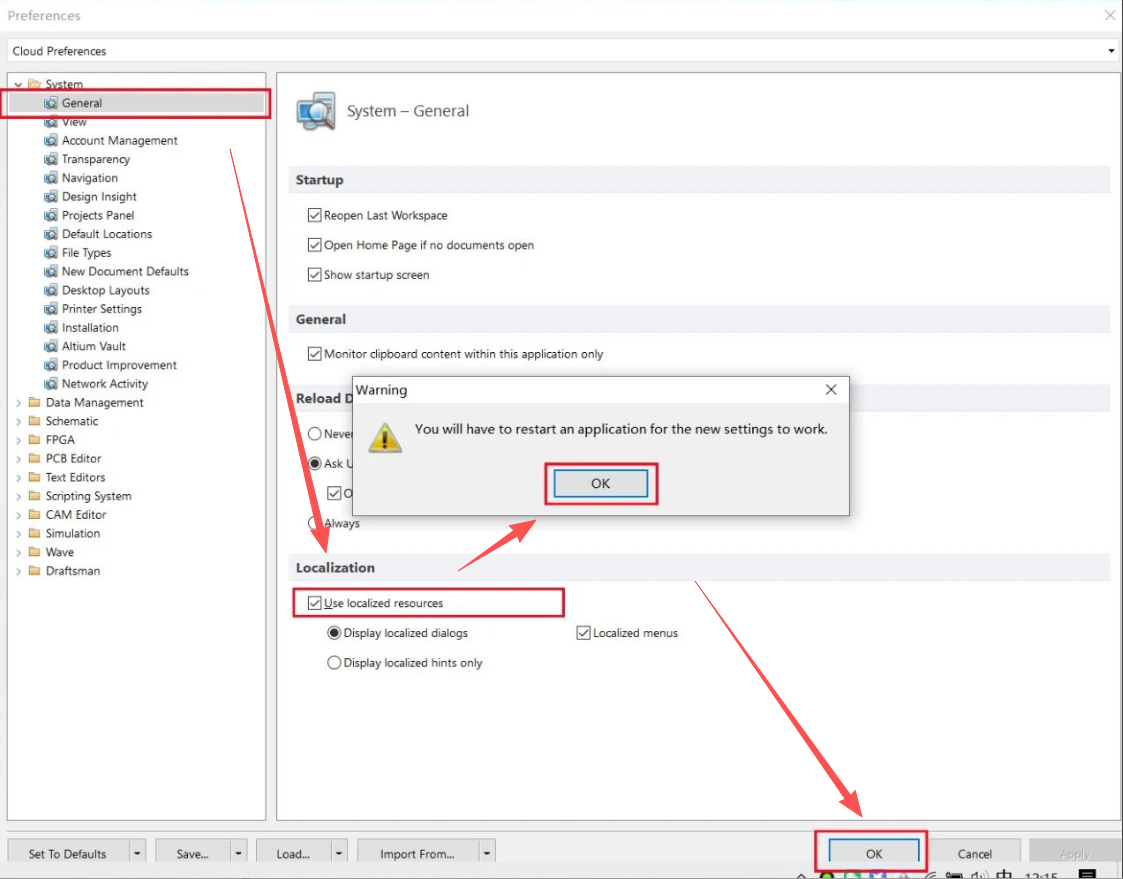Click the Account Management page icon
The height and width of the screenshot is (879, 1123).
[x=51, y=141]
